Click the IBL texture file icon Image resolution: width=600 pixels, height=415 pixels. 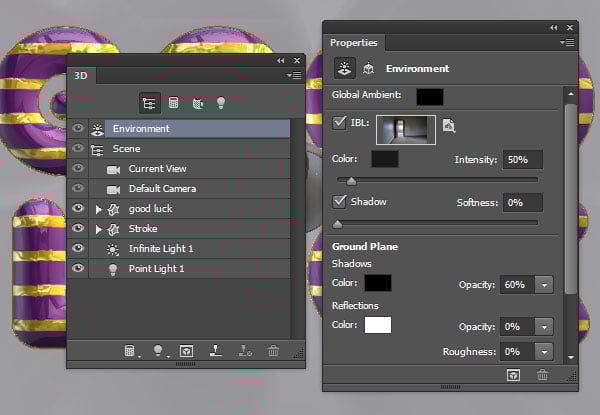449,126
